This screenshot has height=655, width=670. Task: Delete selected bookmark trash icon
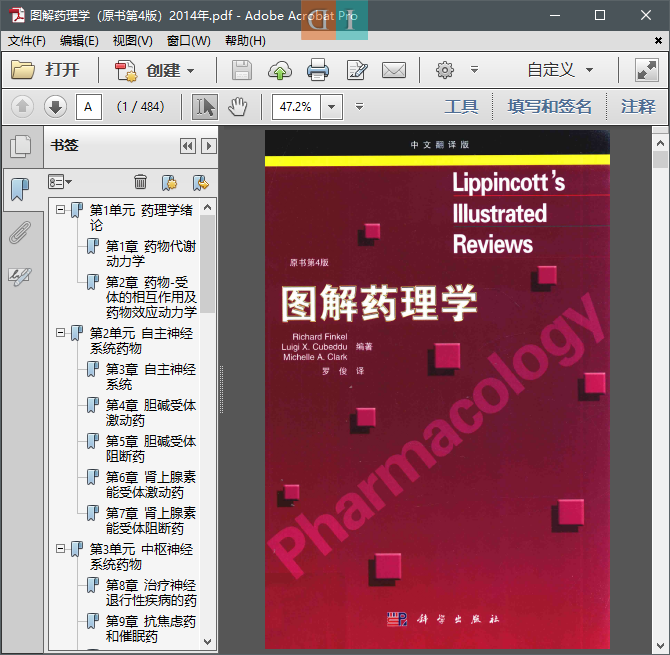[140, 182]
